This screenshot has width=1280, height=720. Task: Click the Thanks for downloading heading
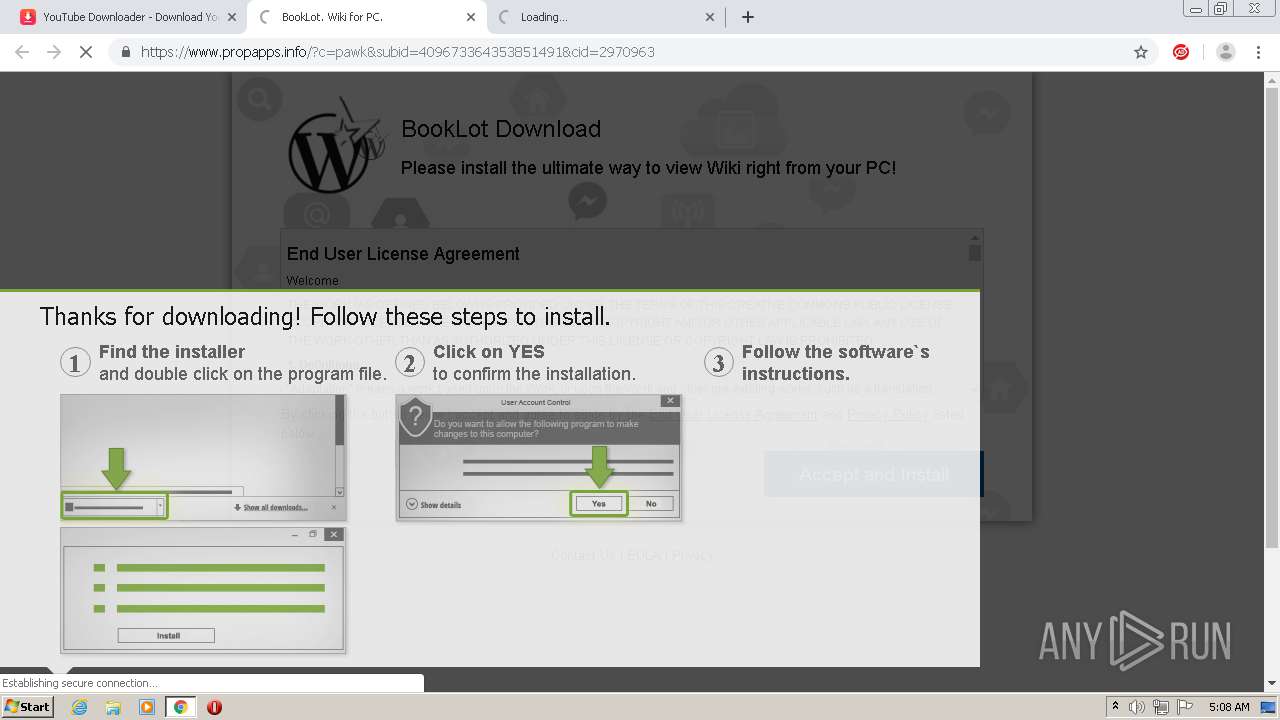click(324, 317)
